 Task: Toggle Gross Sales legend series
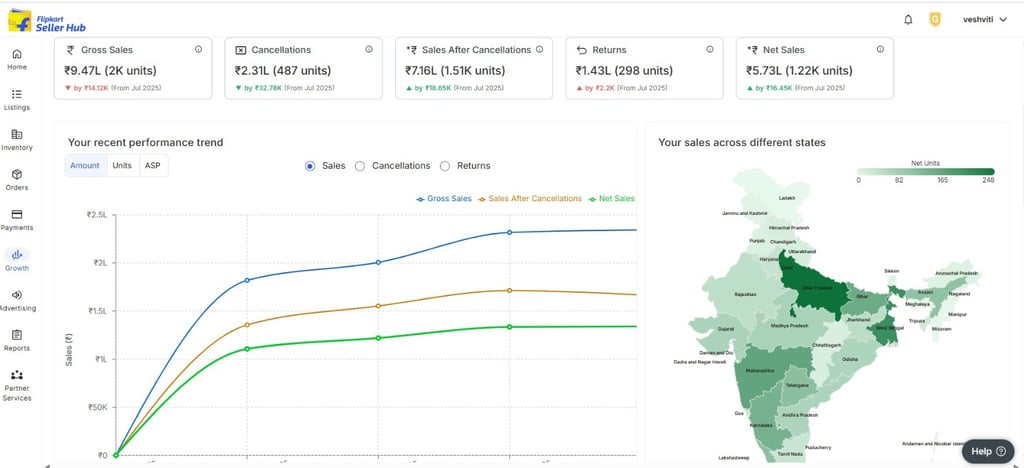click(444, 199)
